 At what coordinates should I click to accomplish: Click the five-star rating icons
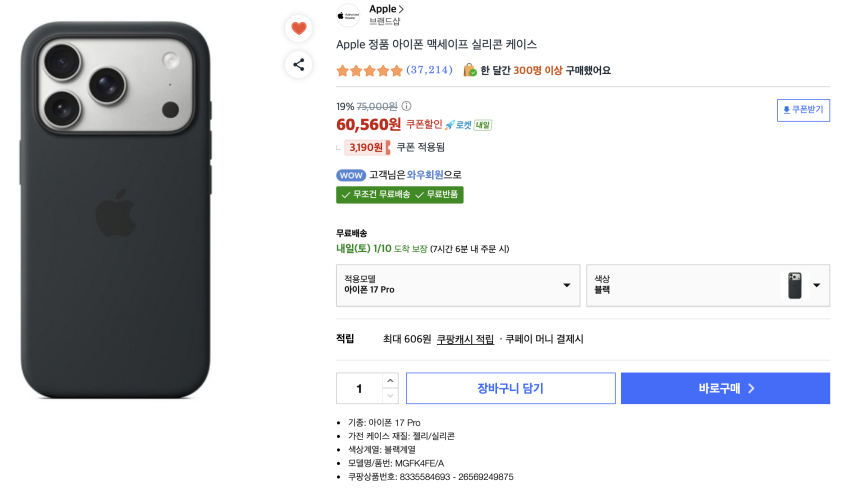[369, 71]
